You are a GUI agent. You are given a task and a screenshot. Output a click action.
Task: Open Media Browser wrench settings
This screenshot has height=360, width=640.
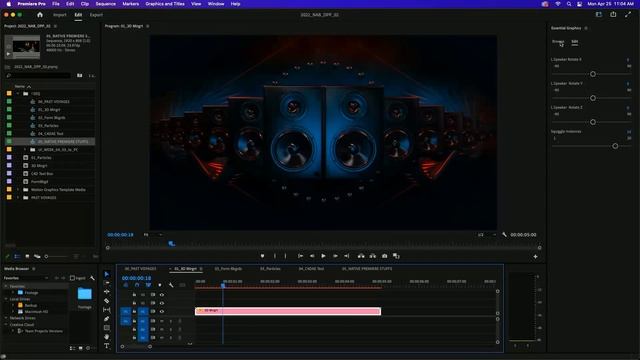(x=93, y=278)
